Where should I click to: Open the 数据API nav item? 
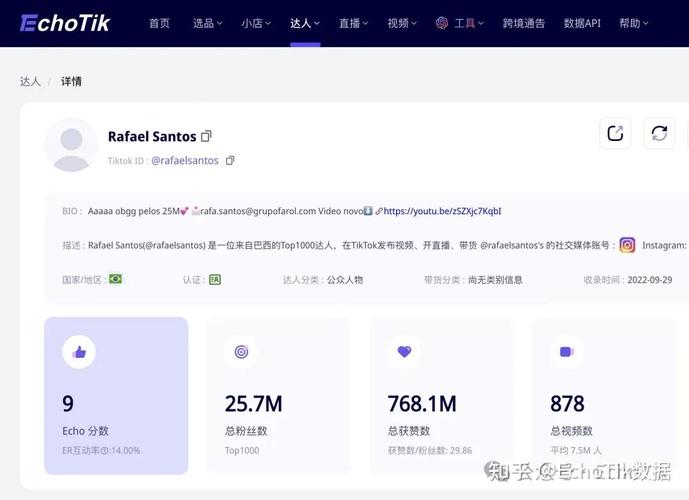[582, 23]
